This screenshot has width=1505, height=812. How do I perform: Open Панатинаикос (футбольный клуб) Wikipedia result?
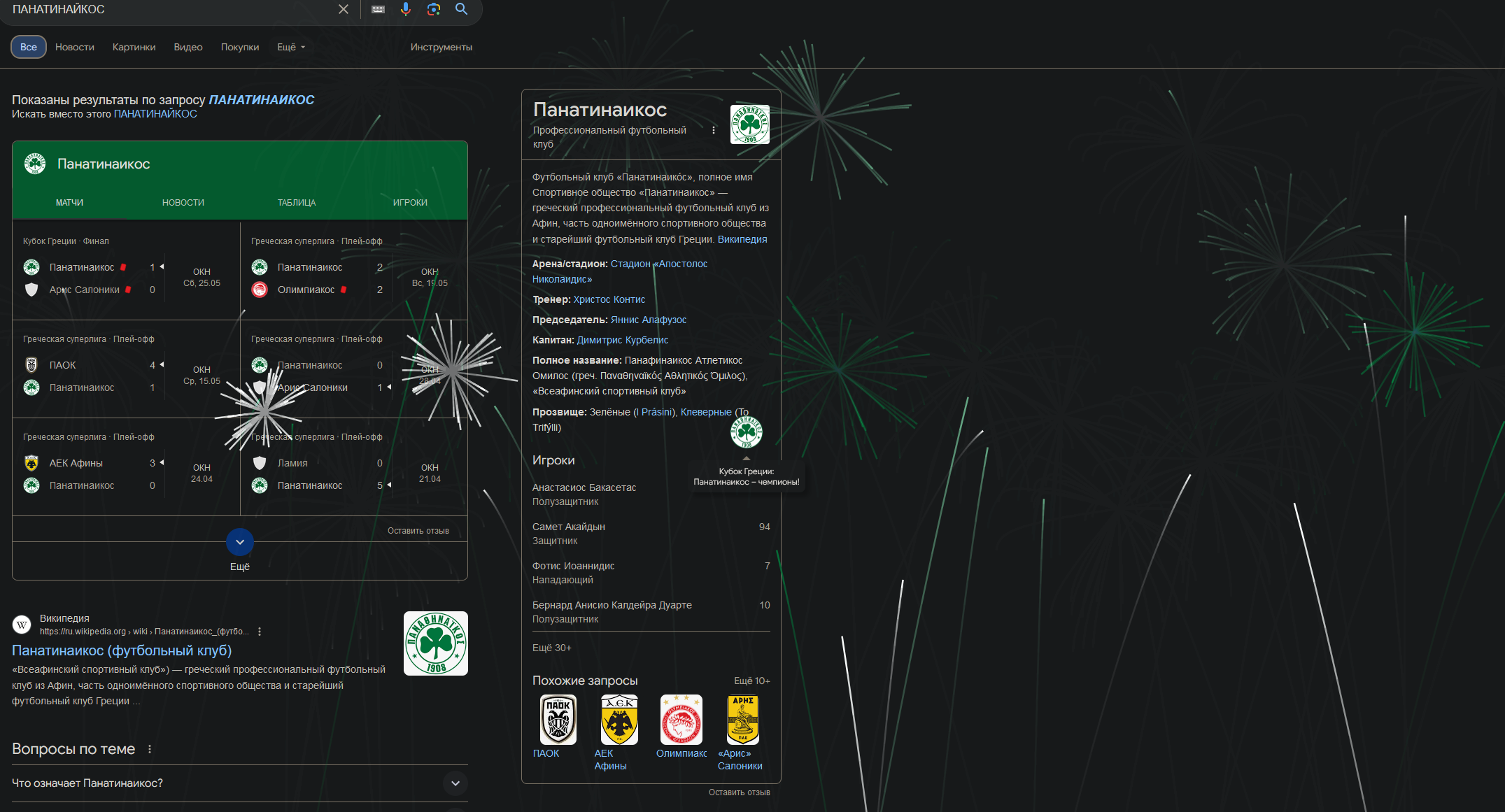pos(122,650)
